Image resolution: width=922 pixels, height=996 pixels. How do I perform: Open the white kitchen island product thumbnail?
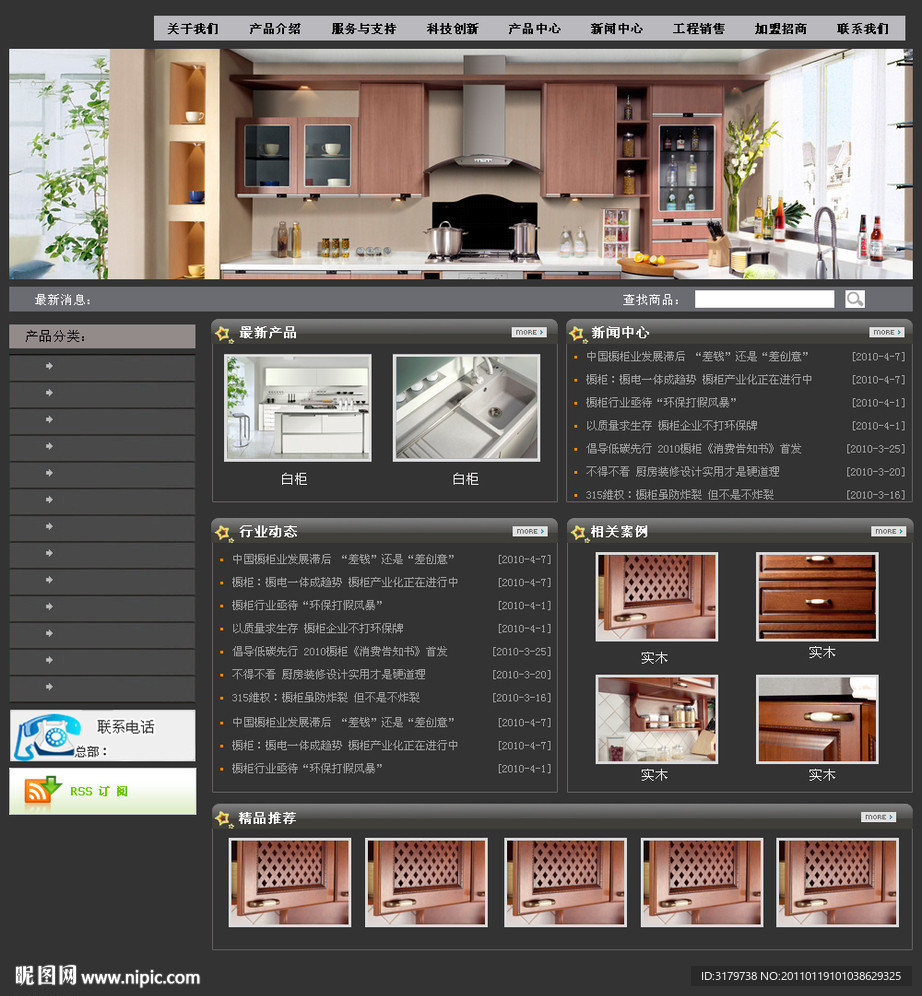297,407
